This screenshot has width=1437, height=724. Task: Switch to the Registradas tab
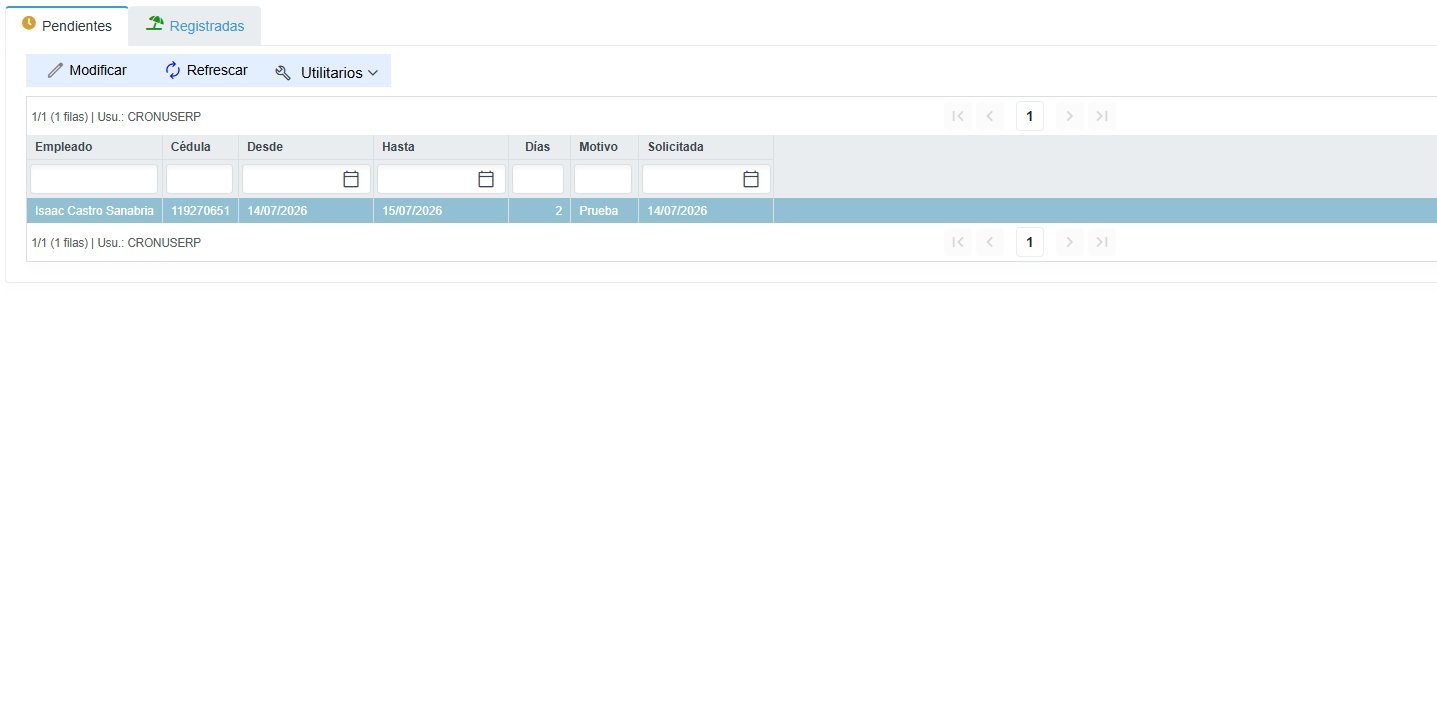click(x=195, y=26)
